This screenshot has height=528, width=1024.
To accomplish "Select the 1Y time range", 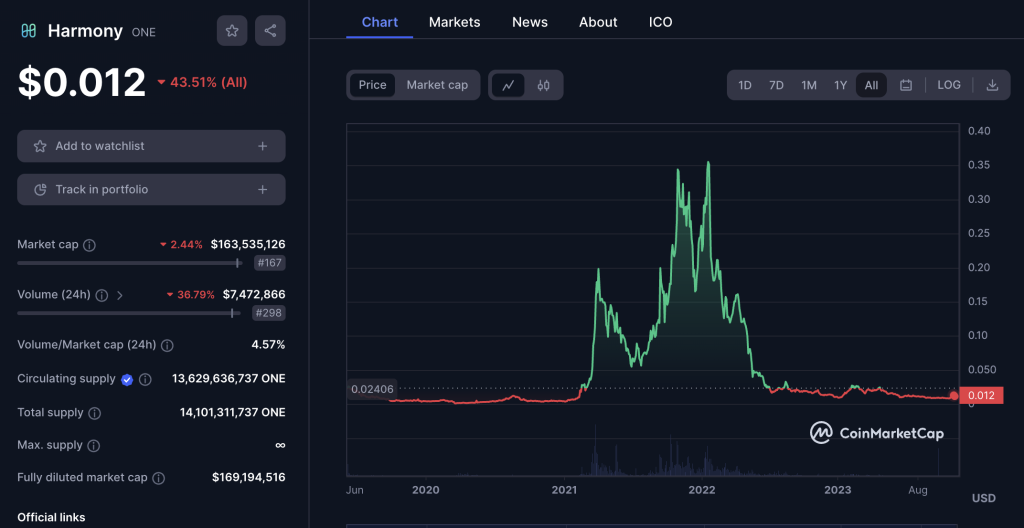I will 840,85.
